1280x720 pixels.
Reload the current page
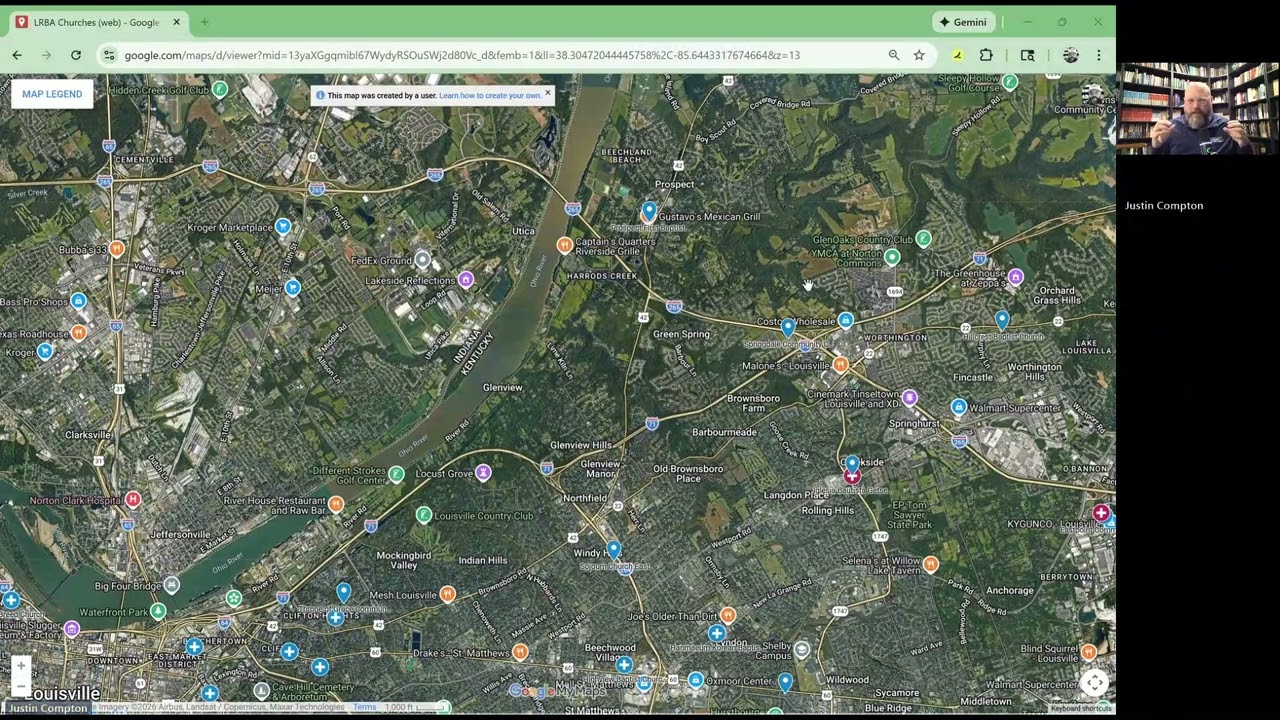[75, 55]
